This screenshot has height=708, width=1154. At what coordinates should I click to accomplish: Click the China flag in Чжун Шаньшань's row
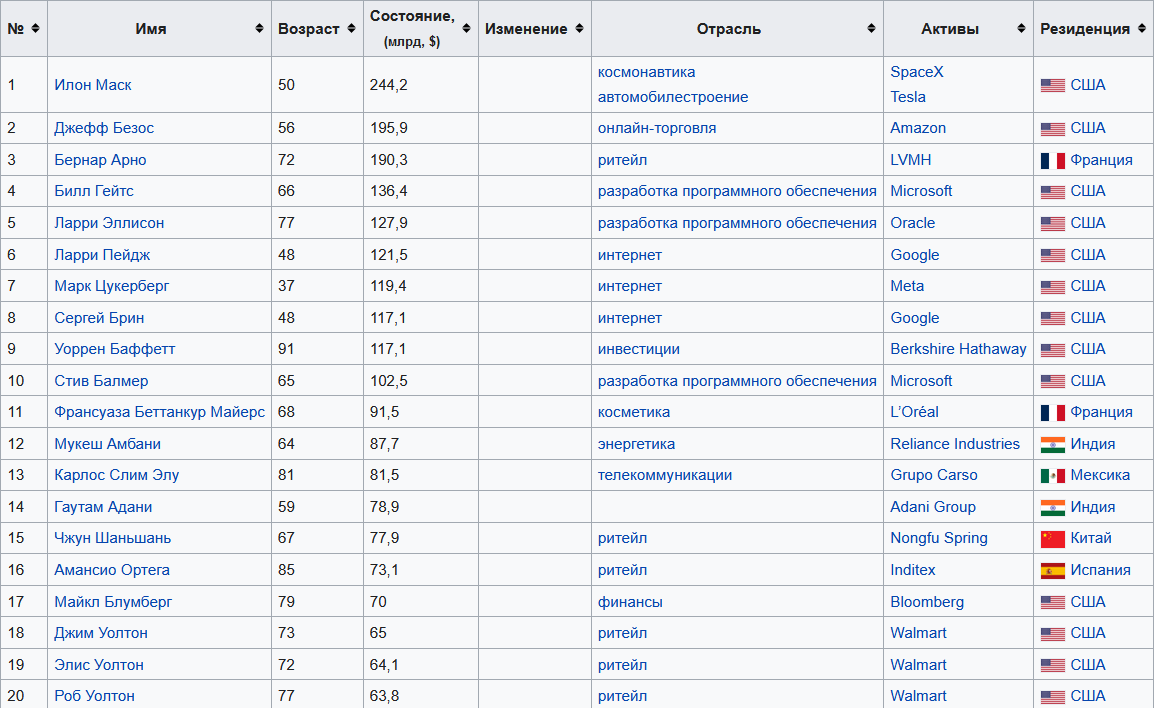coord(1051,538)
